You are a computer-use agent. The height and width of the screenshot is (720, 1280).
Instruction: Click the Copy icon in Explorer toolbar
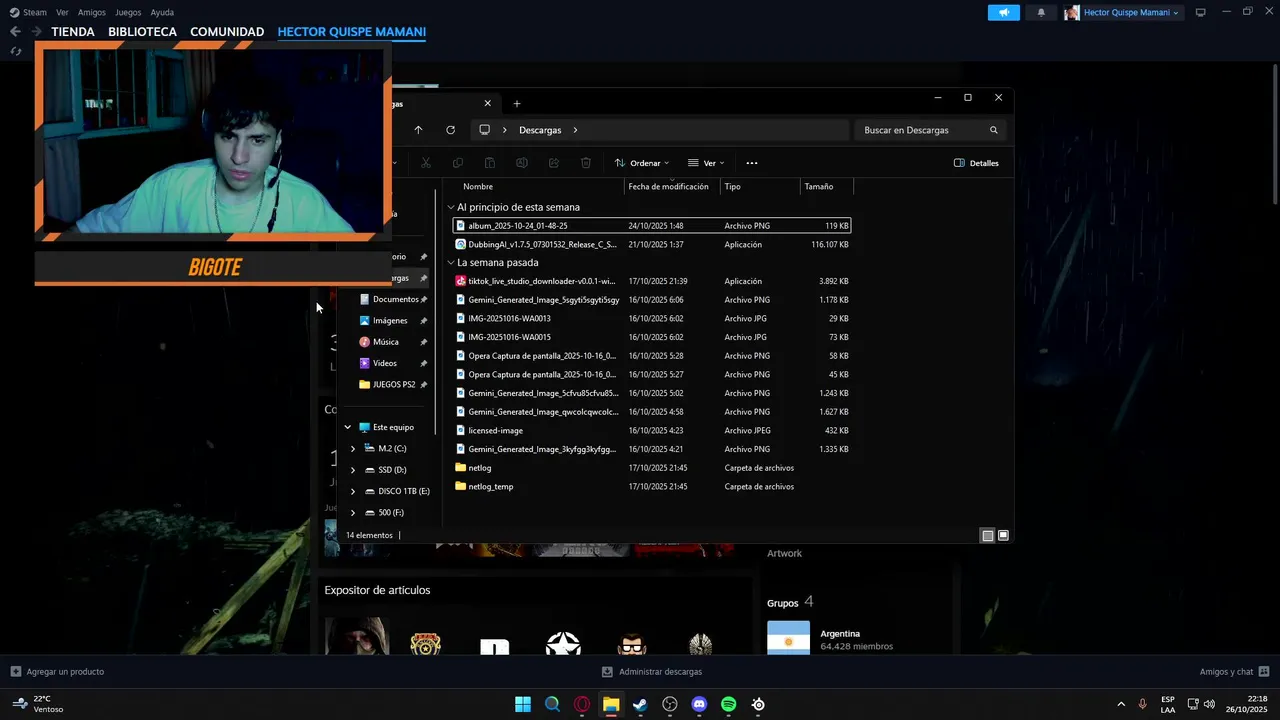(x=458, y=163)
